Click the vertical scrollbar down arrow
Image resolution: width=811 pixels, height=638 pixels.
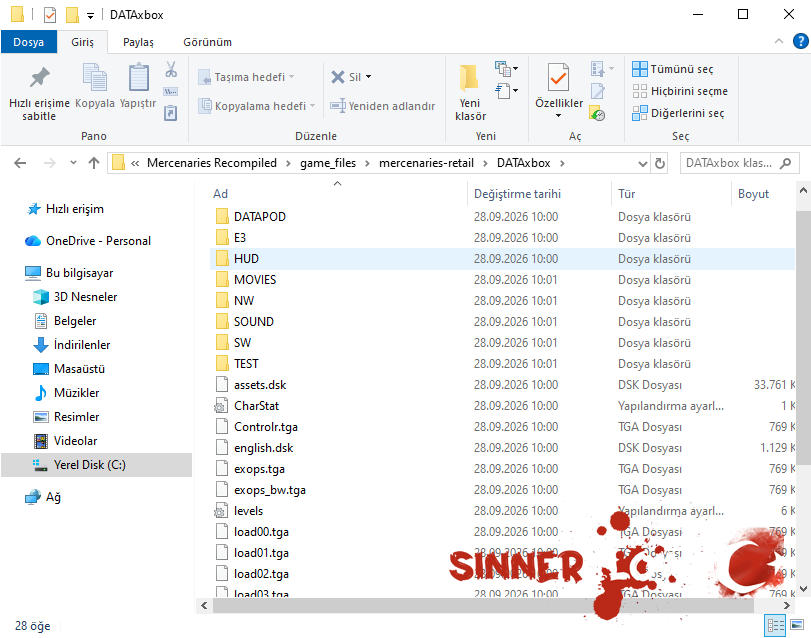[803, 588]
